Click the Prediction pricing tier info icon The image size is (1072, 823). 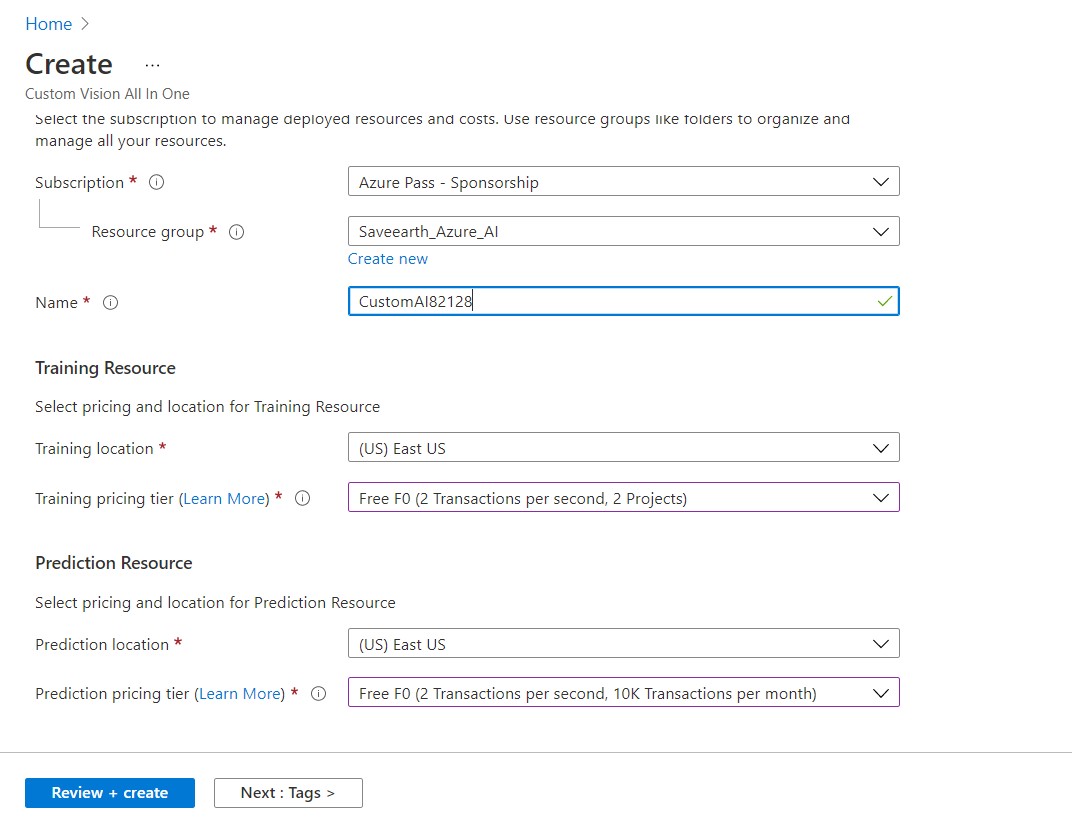point(319,694)
